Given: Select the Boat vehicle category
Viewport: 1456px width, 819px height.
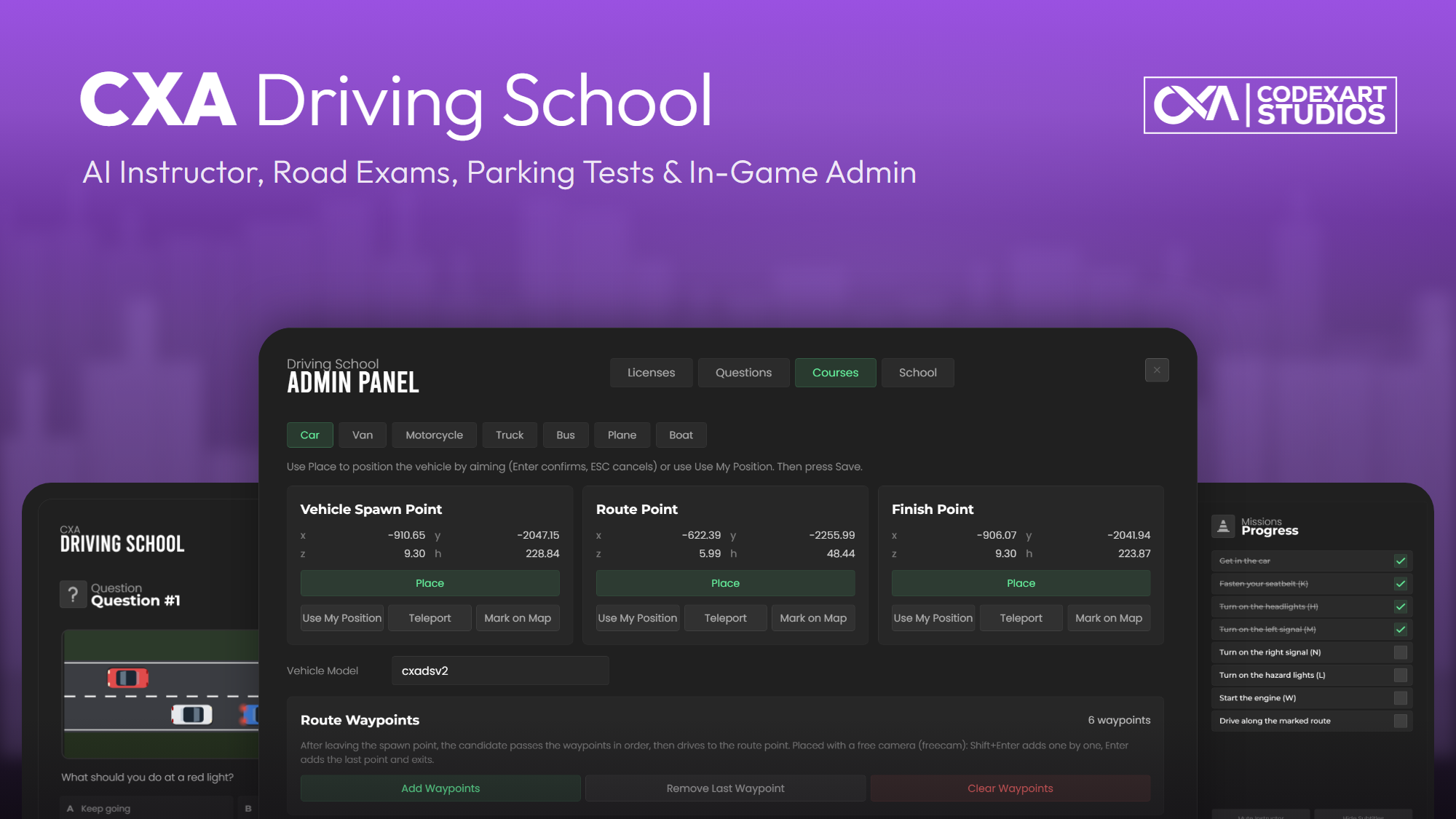Looking at the screenshot, I should tap(681, 435).
